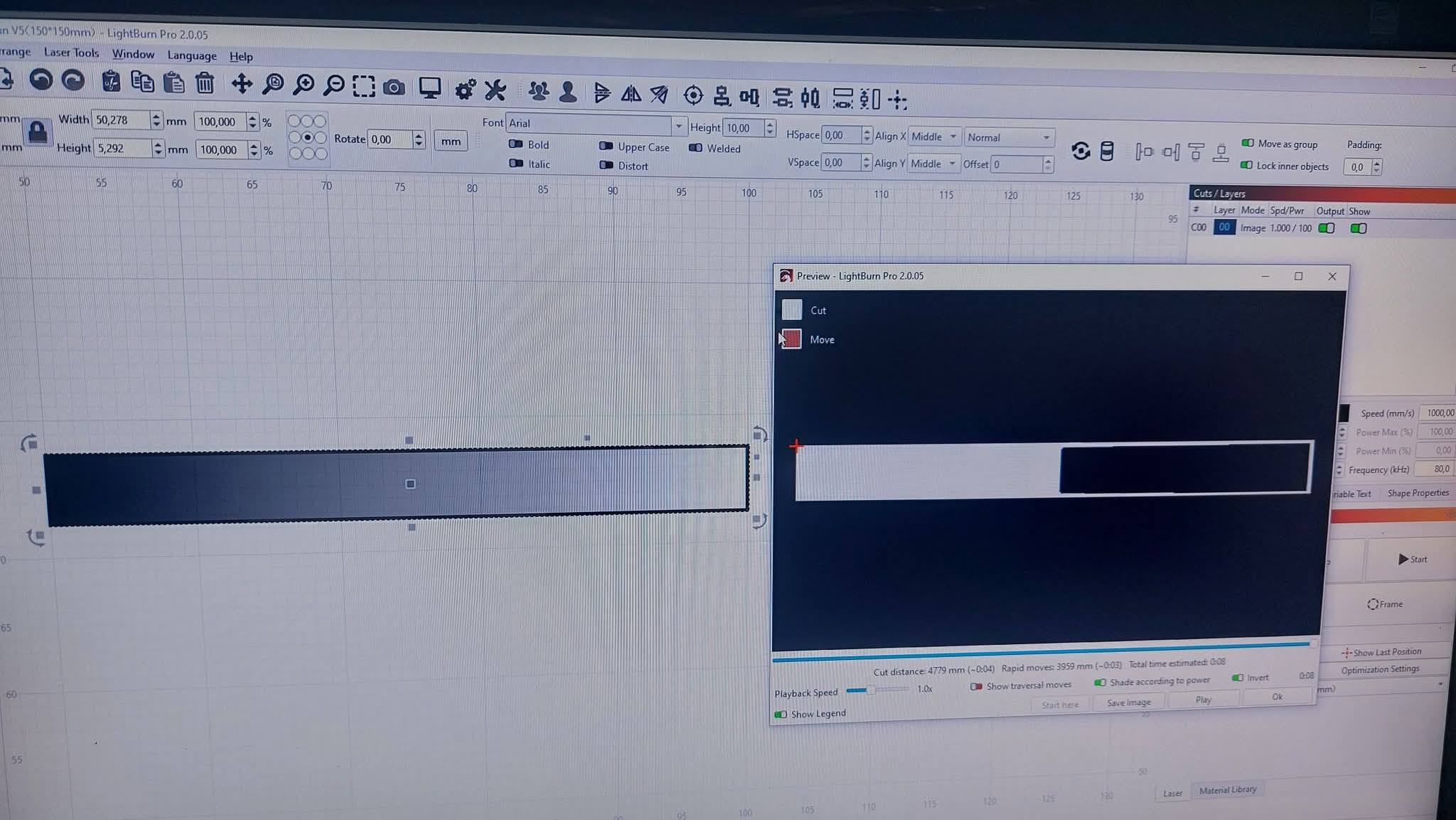Adjust the Playback Speed slider
This screenshot has width=1456, height=820.
click(871, 689)
